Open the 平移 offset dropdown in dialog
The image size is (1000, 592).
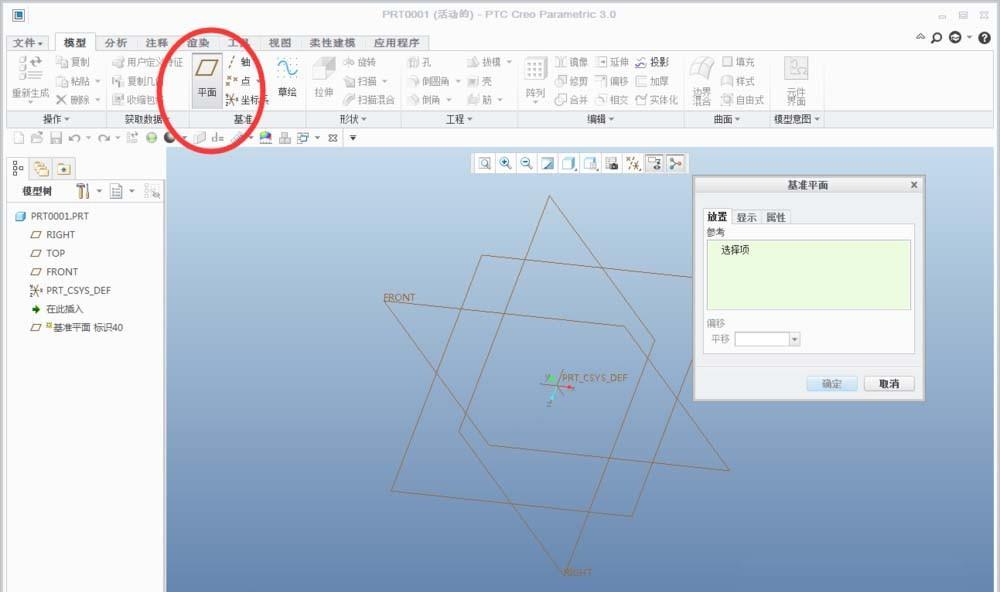coord(796,338)
